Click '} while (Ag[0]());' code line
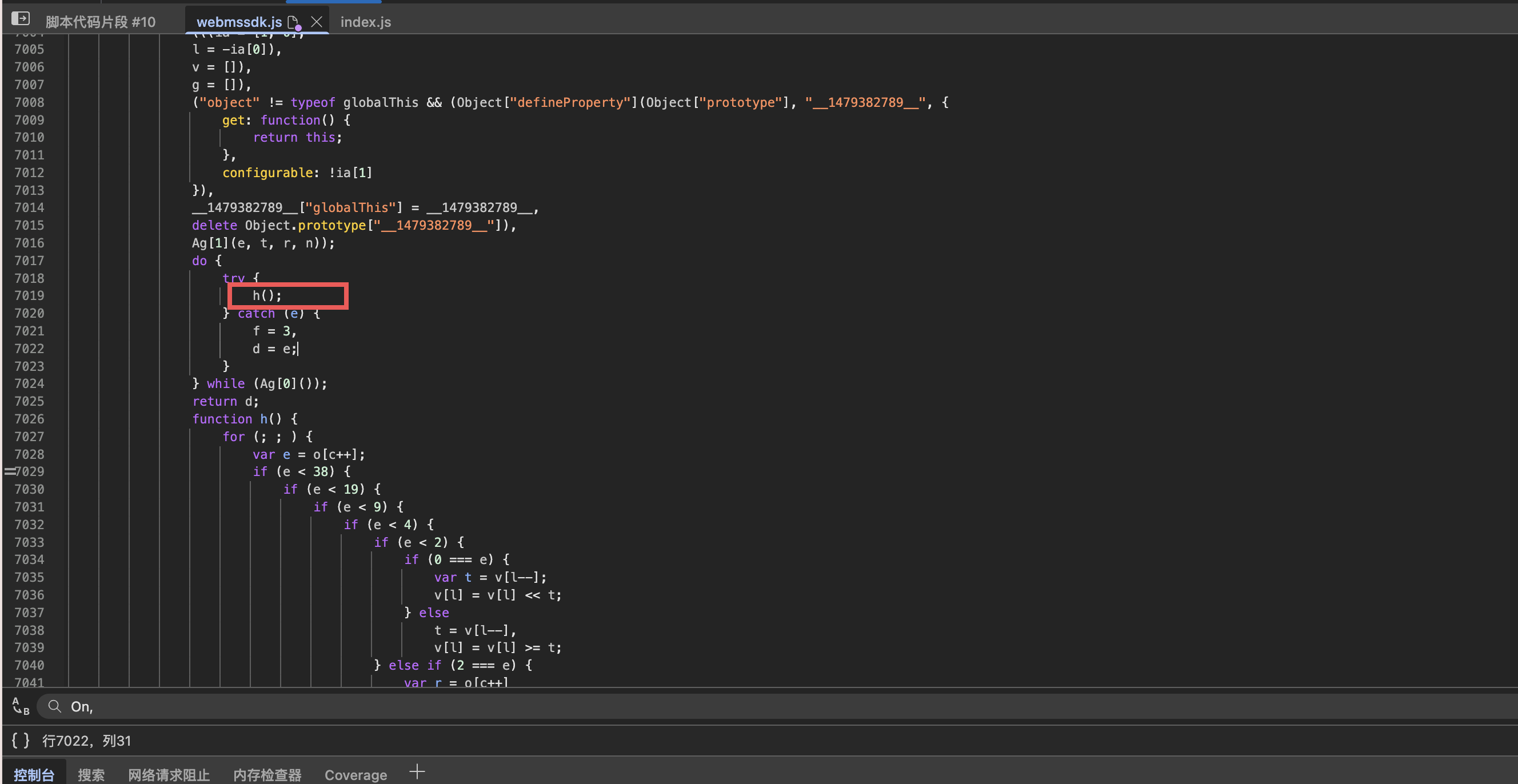Viewport: 1518px width, 784px height. point(260,383)
